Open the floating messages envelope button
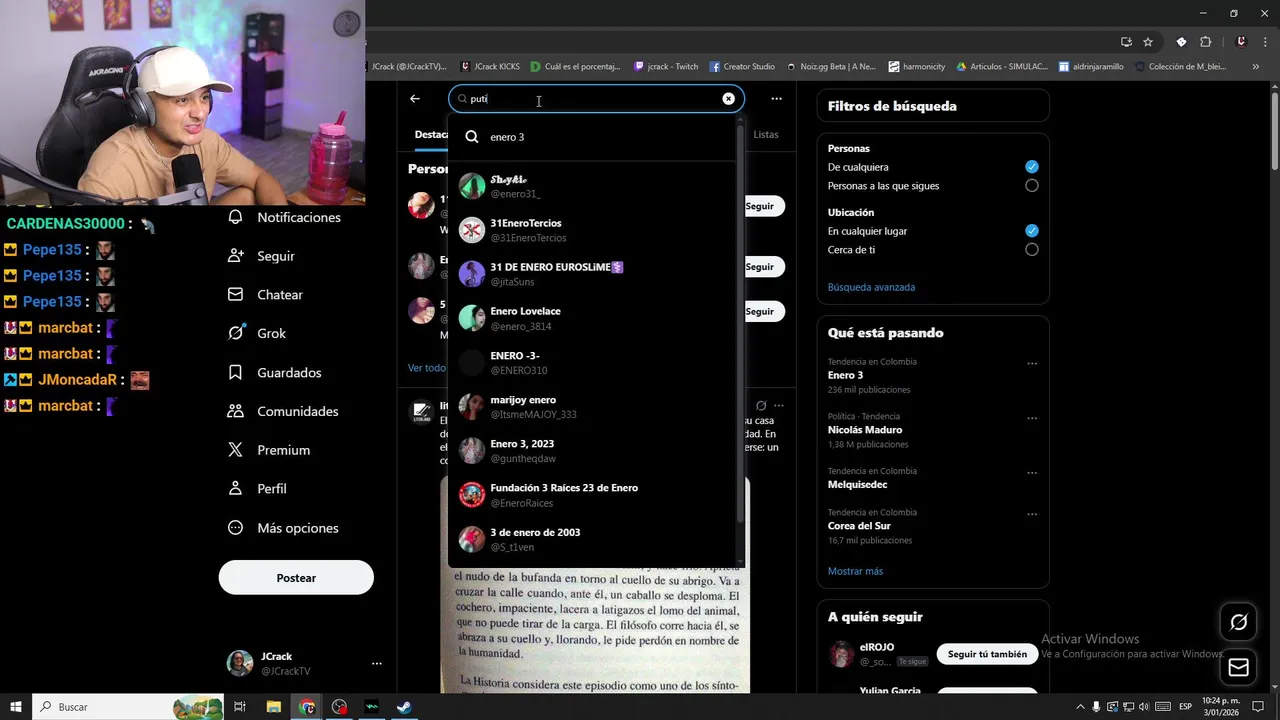This screenshot has width=1280, height=720. (1238, 667)
